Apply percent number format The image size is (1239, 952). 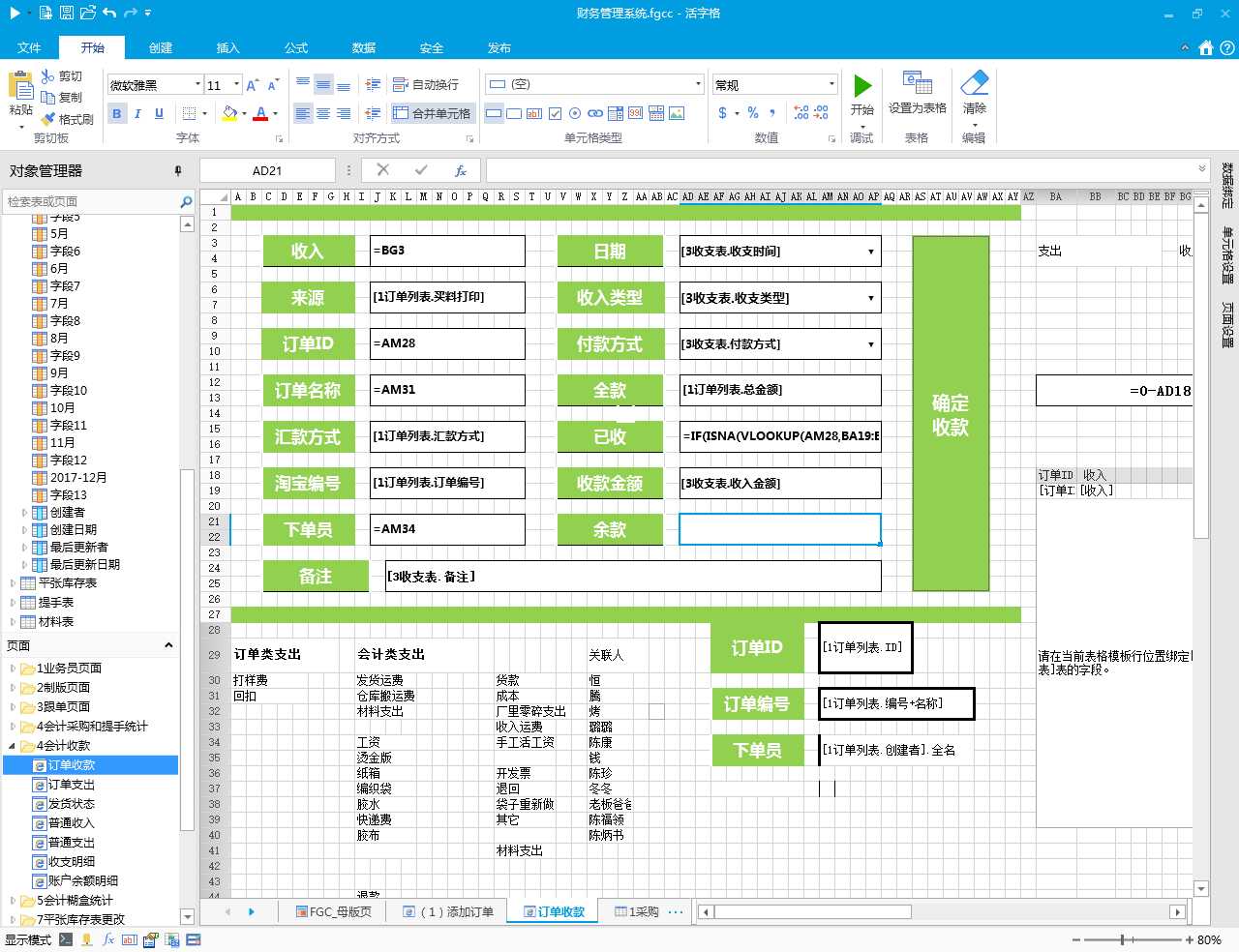click(x=754, y=114)
